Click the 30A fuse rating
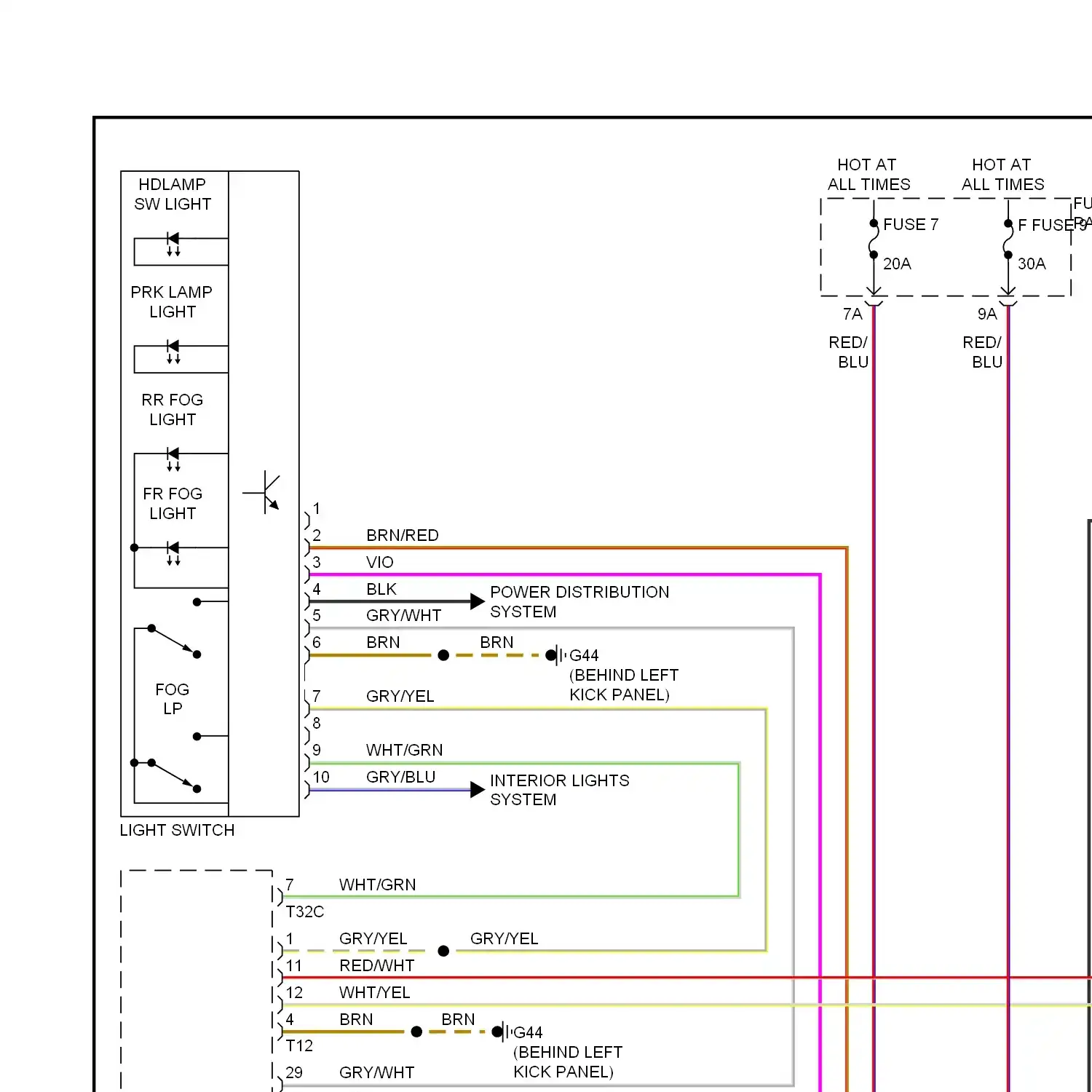This screenshot has width=1092, height=1092. (1032, 264)
